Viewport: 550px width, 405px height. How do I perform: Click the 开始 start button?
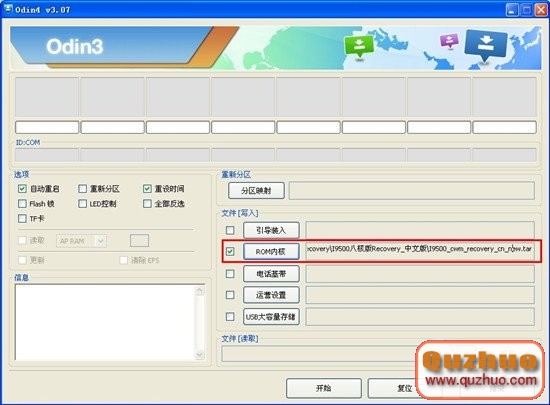[324, 388]
